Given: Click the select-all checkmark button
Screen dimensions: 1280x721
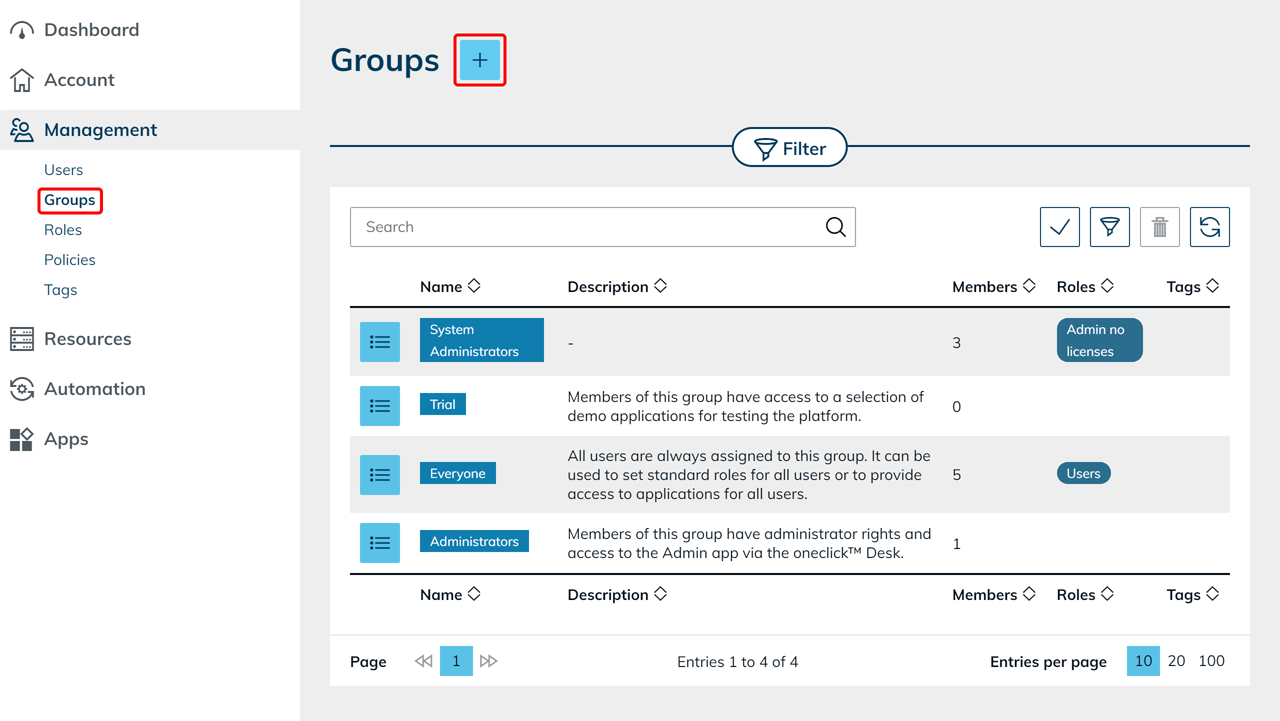Looking at the screenshot, I should pos(1060,227).
